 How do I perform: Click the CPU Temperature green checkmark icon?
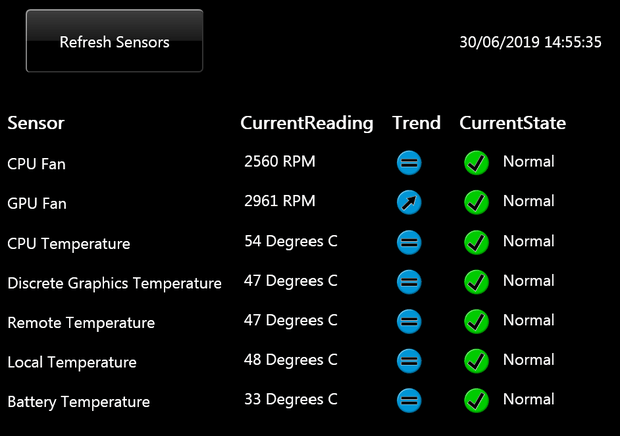[476, 242]
